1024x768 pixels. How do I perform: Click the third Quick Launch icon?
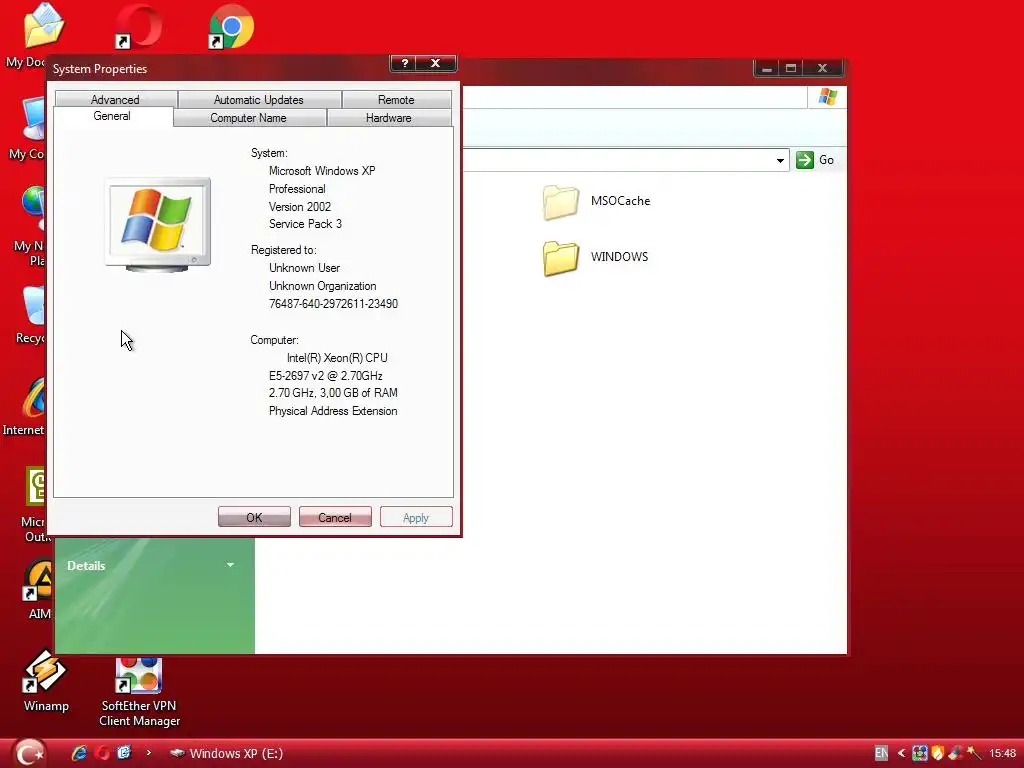tap(124, 752)
